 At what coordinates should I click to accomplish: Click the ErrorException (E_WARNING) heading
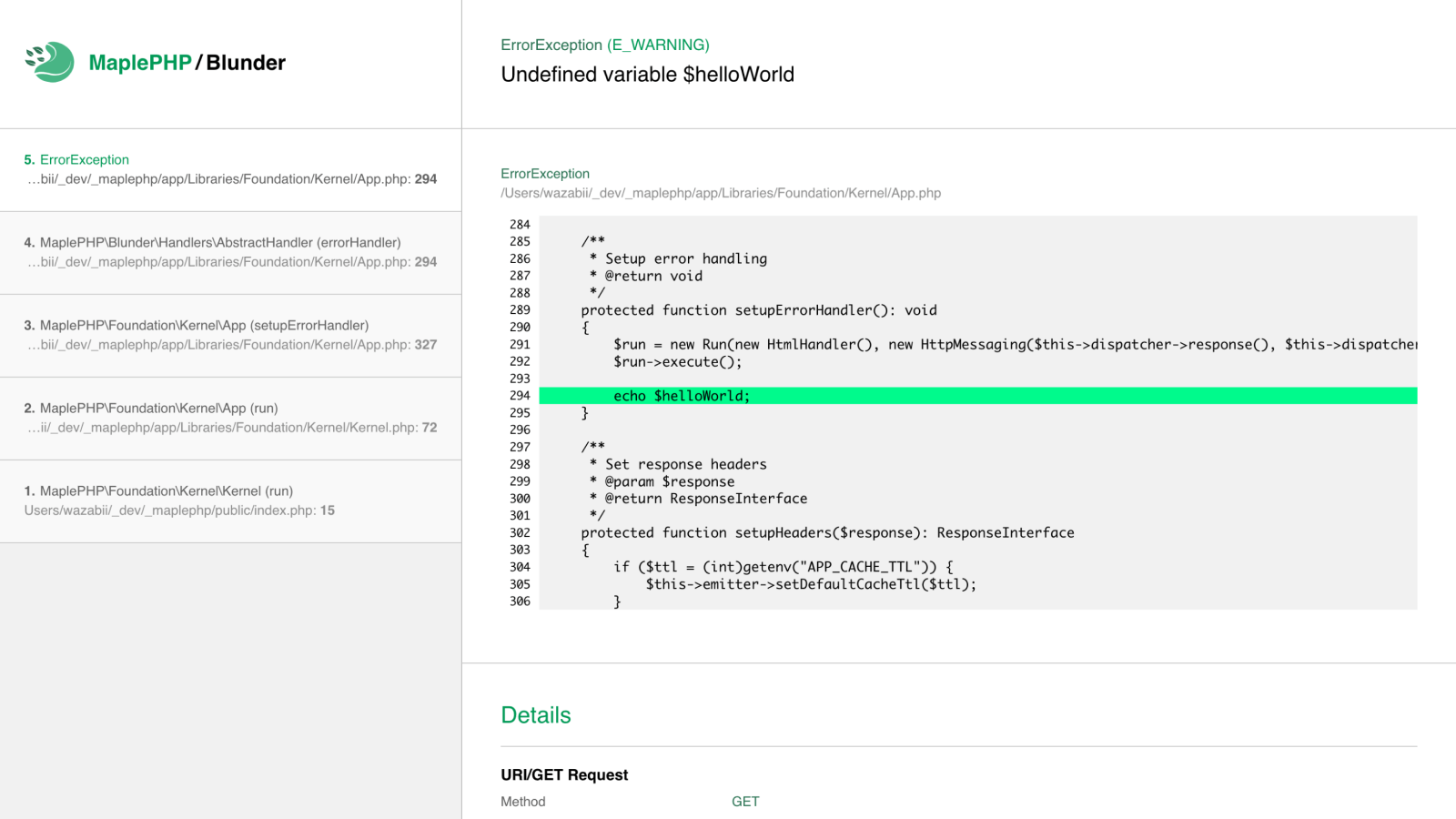tap(605, 45)
